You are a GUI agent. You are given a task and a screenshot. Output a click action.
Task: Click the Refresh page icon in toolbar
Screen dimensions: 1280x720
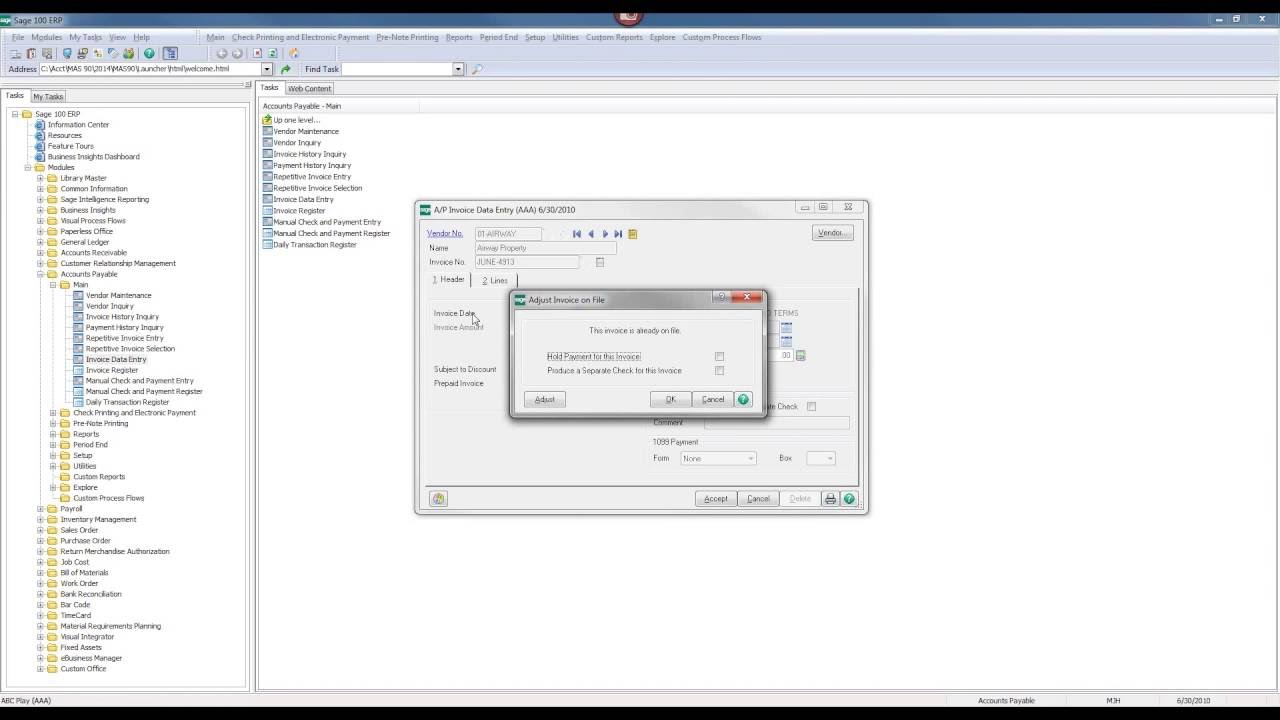(x=272, y=54)
